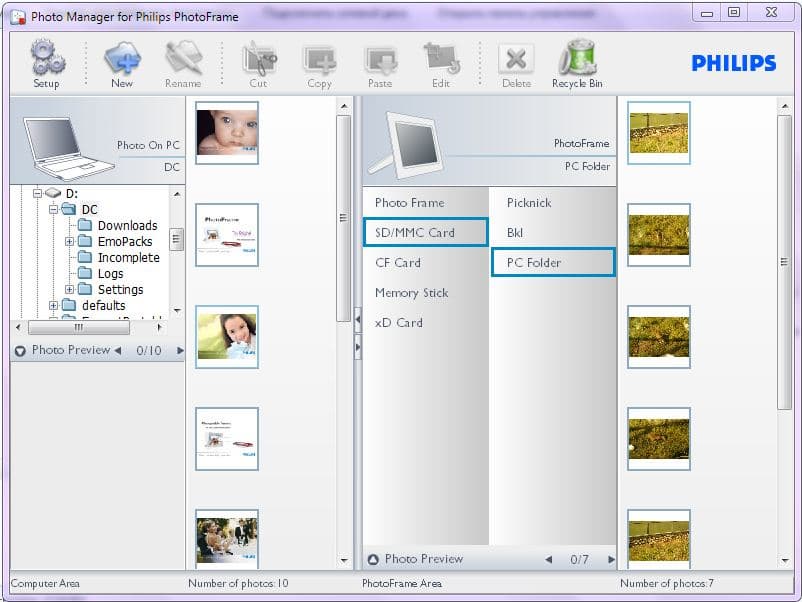
Task: Click folder tree vertical scroll down arrow
Action: click(x=177, y=310)
